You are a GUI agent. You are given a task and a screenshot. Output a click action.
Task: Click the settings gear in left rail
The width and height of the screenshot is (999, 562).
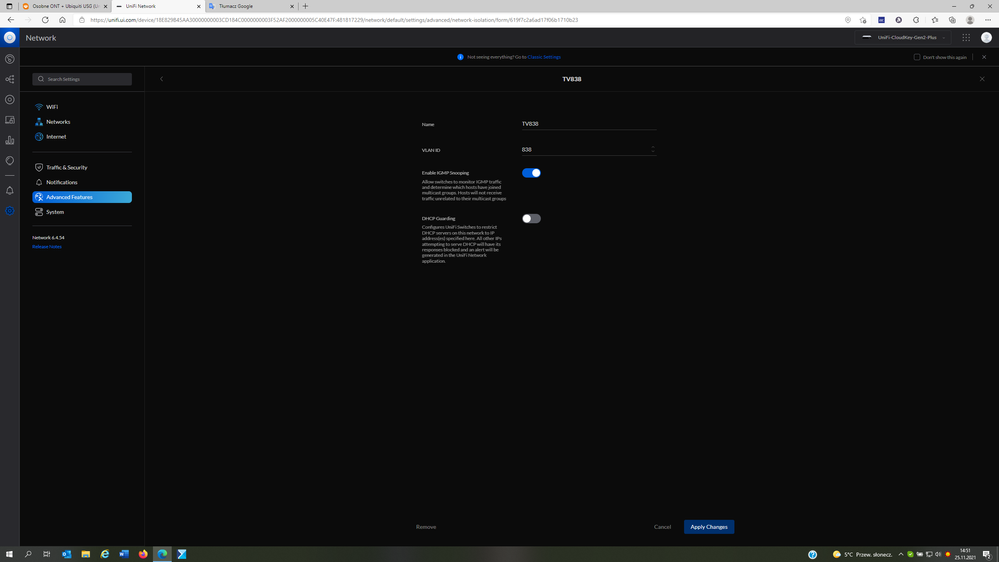(10, 211)
